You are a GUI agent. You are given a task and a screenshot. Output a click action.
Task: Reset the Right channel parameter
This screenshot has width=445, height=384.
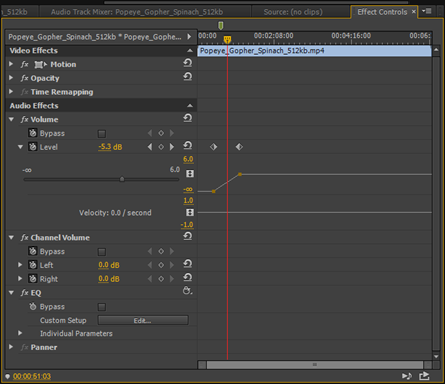pyautogui.click(x=188, y=278)
